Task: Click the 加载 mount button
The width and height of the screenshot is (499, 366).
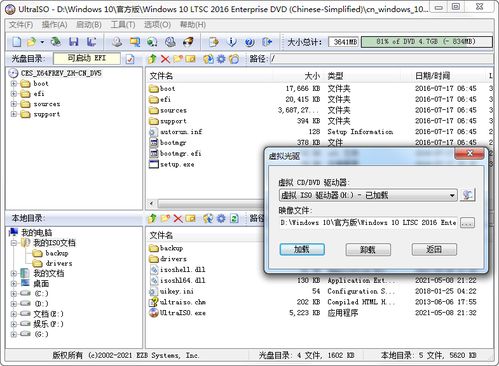Action: [302, 249]
